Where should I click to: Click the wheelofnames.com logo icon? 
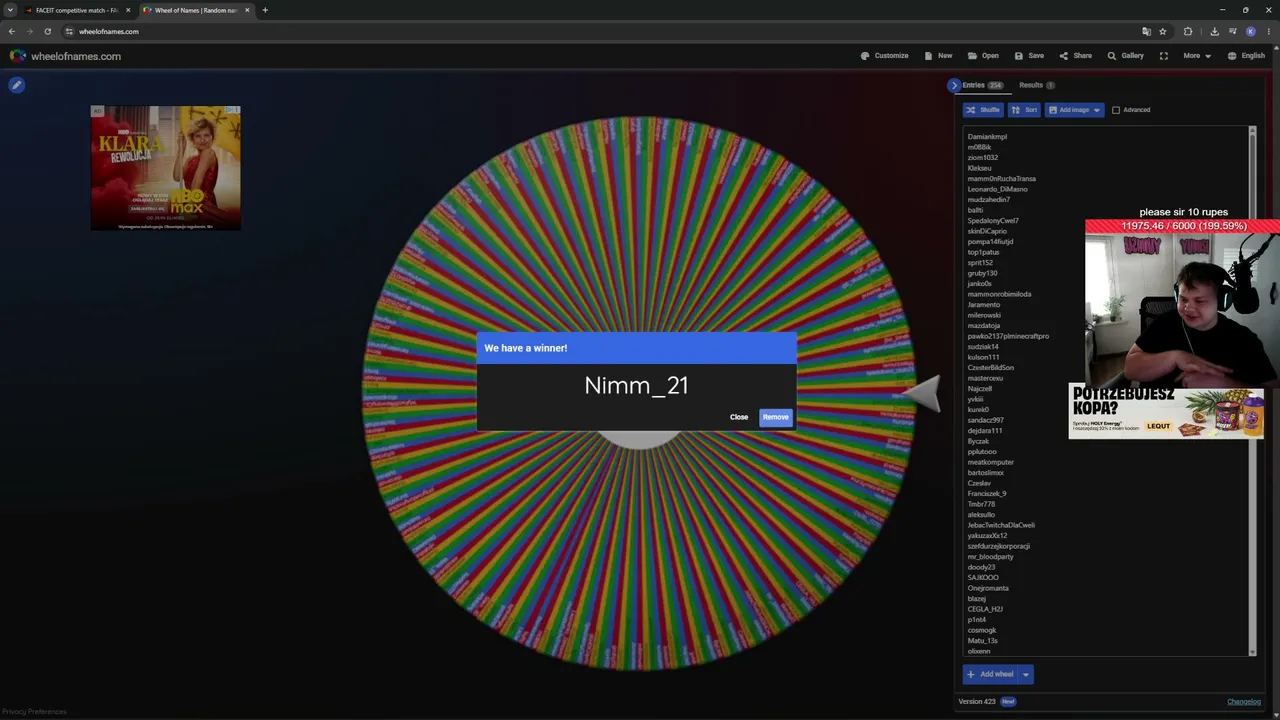(x=17, y=56)
